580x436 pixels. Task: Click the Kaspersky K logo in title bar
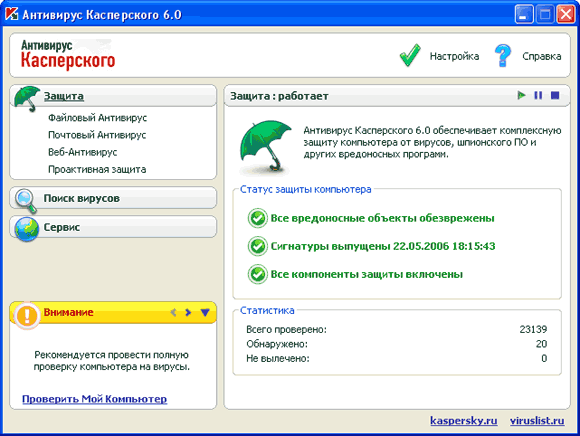[12, 14]
